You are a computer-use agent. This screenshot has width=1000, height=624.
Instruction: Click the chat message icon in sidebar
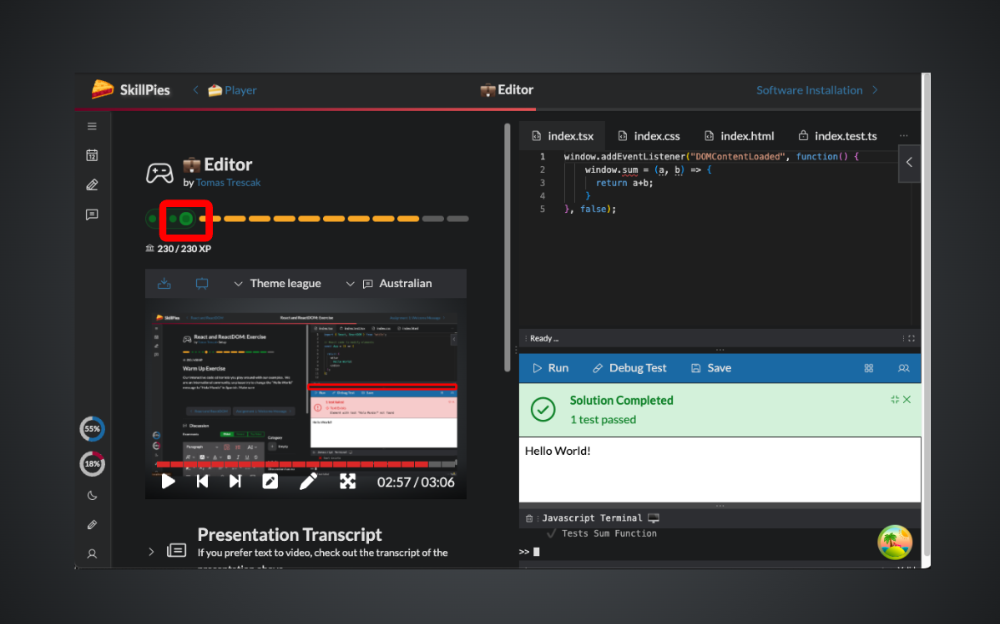pos(92,214)
